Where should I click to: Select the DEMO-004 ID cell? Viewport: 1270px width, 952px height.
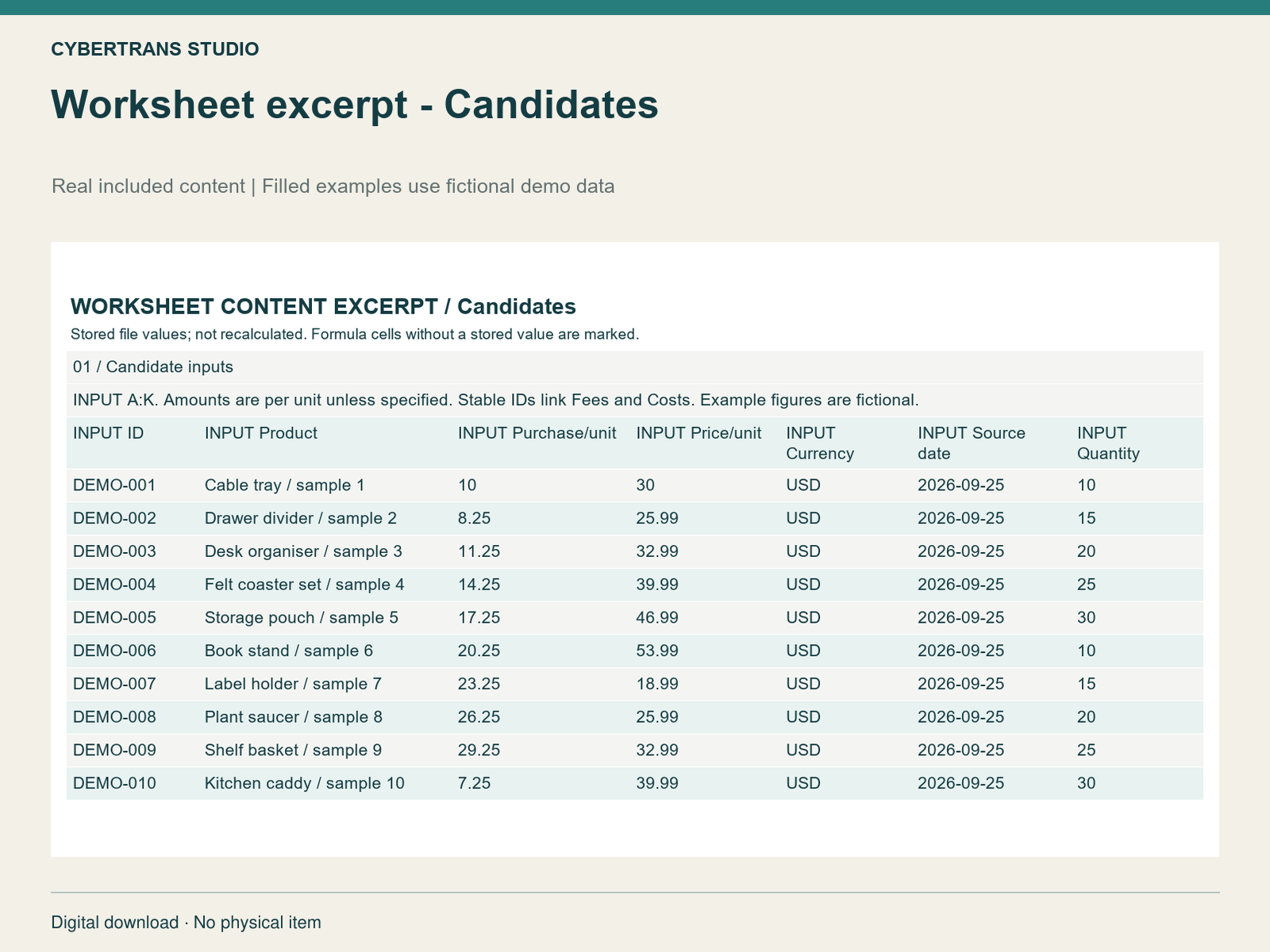click(x=114, y=585)
